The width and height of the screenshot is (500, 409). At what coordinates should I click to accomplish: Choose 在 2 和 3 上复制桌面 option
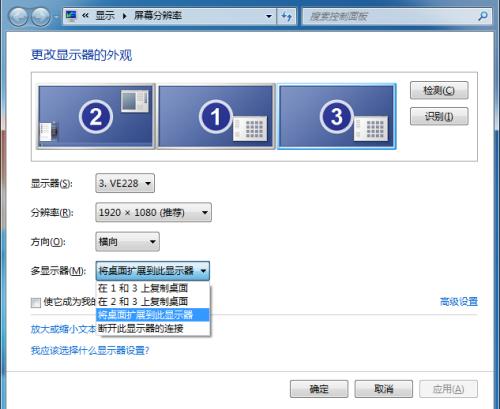click(x=153, y=301)
